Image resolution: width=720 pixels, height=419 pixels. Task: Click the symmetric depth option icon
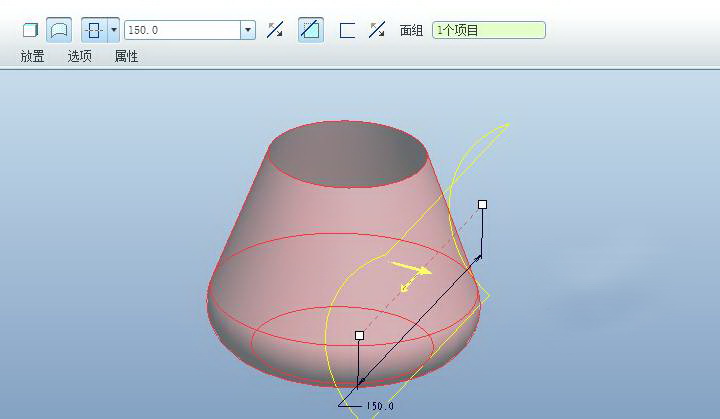tap(94, 30)
